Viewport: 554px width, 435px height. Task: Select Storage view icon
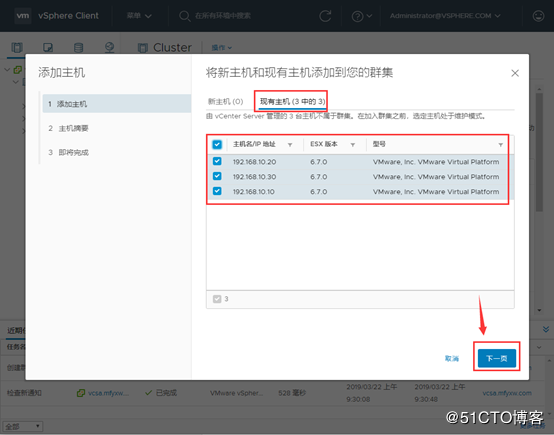78,47
